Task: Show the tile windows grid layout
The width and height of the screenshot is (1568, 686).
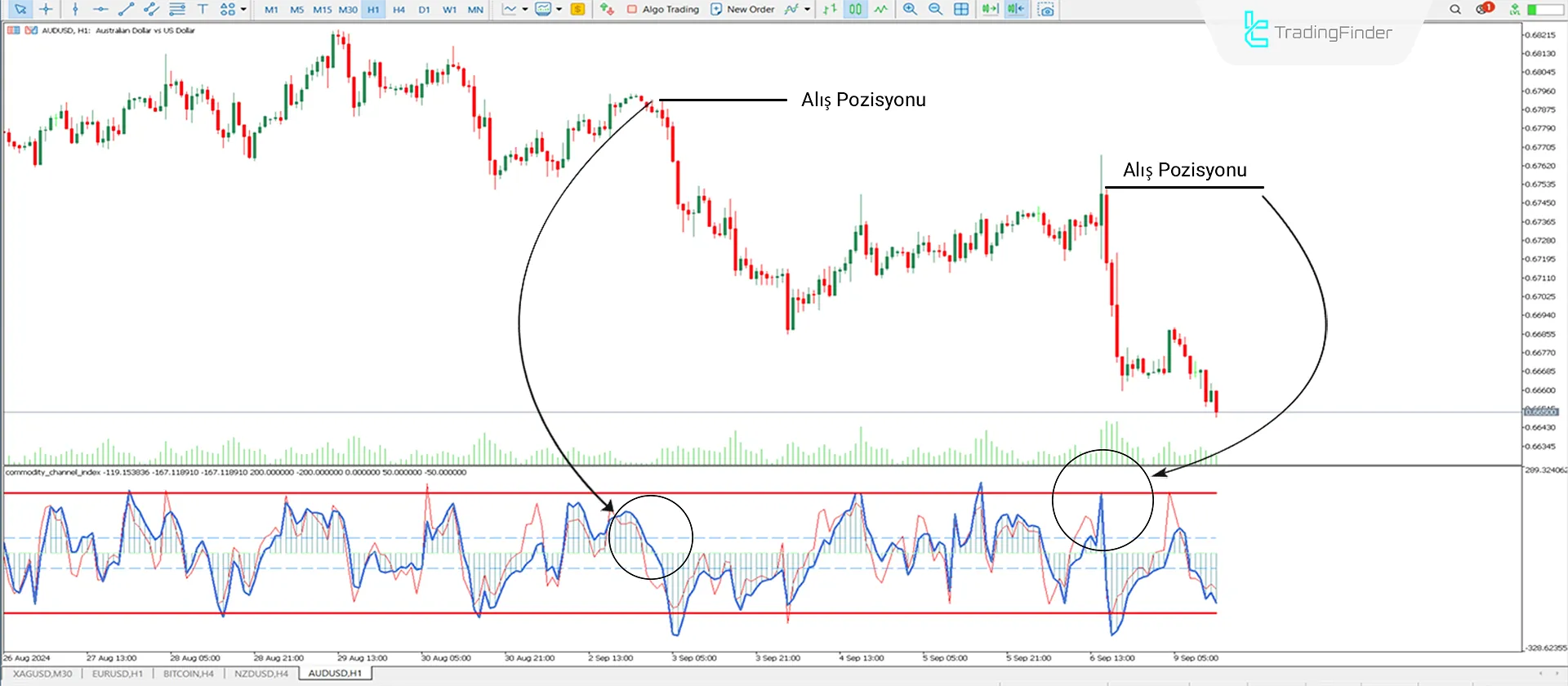Action: tap(961, 9)
